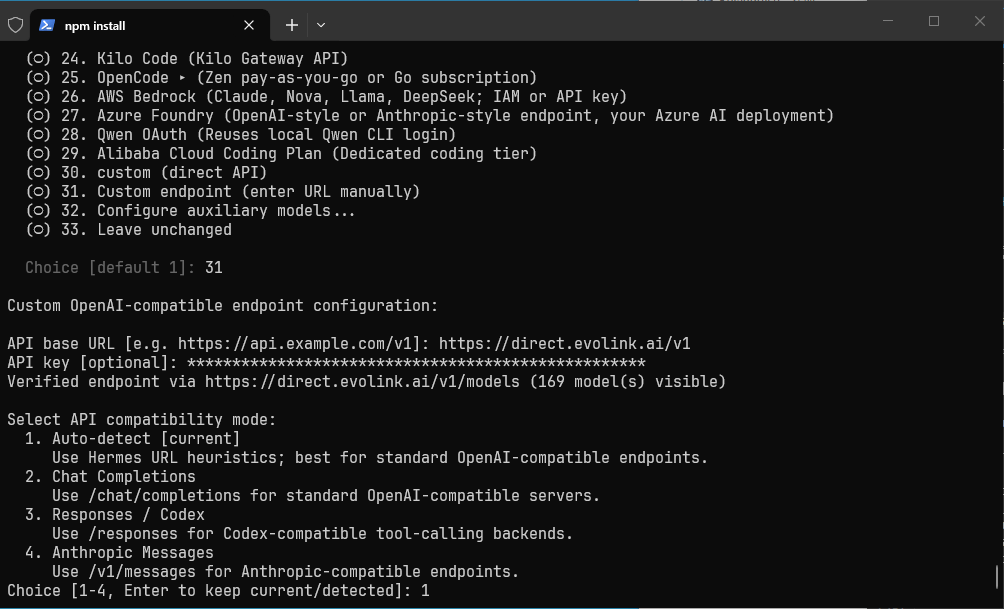The image size is (1004, 609).
Task: Click 'Use /v1/messages for Anthropic-compatible' line
Action: pyautogui.click(x=286, y=572)
